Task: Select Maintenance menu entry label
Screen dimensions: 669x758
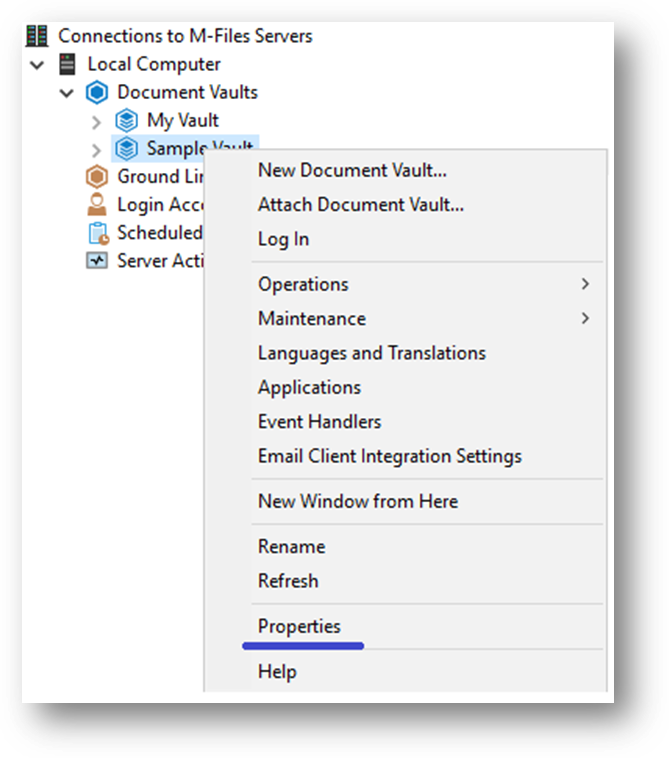Action: pyautogui.click(x=312, y=319)
